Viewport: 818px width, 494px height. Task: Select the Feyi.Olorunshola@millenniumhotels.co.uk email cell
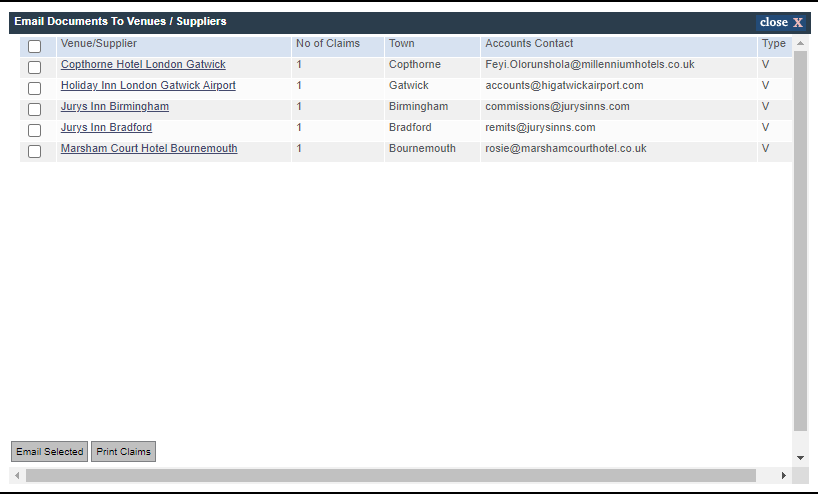tap(619, 67)
